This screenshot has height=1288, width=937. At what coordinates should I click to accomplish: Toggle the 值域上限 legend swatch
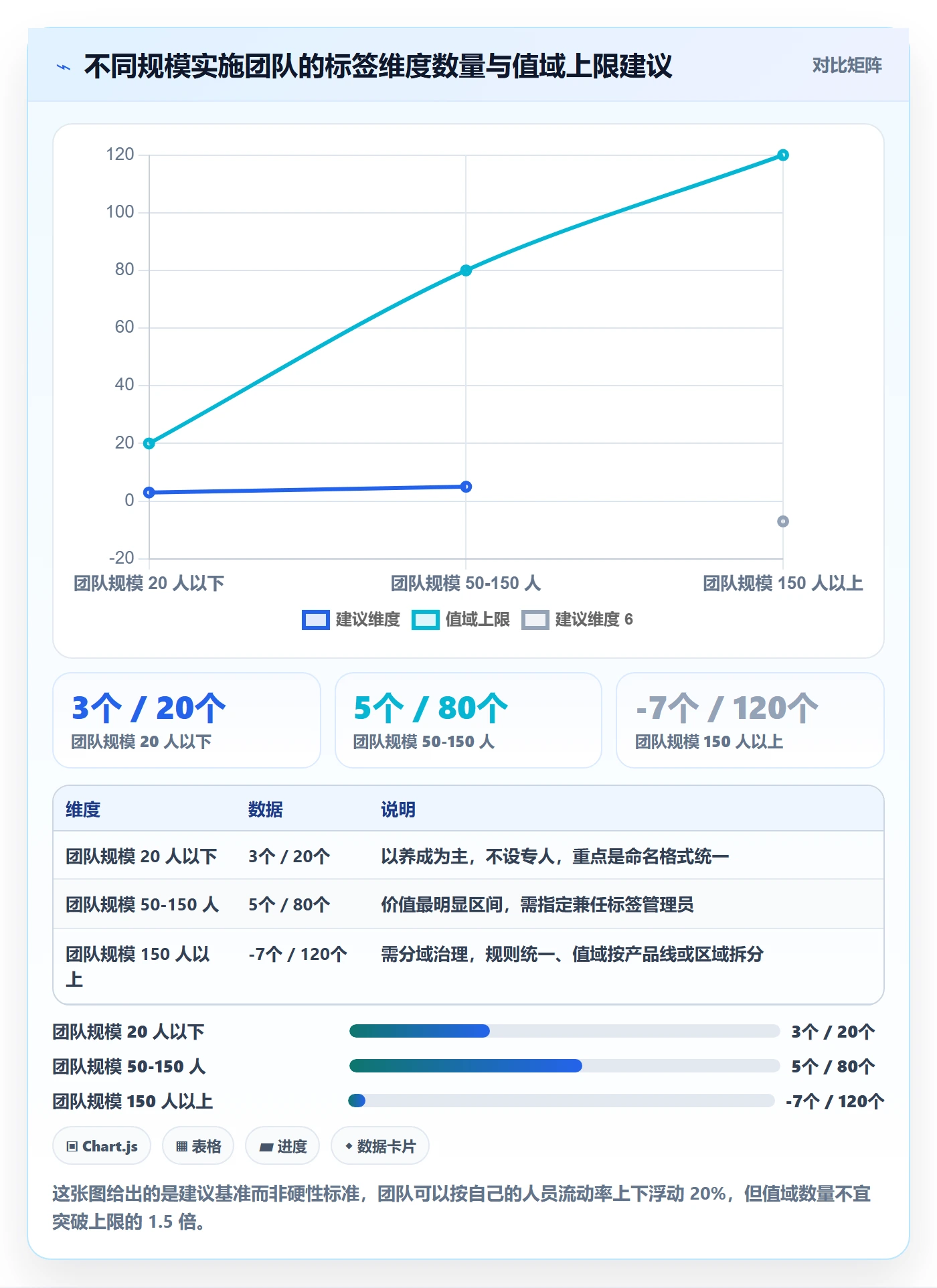[x=425, y=620]
